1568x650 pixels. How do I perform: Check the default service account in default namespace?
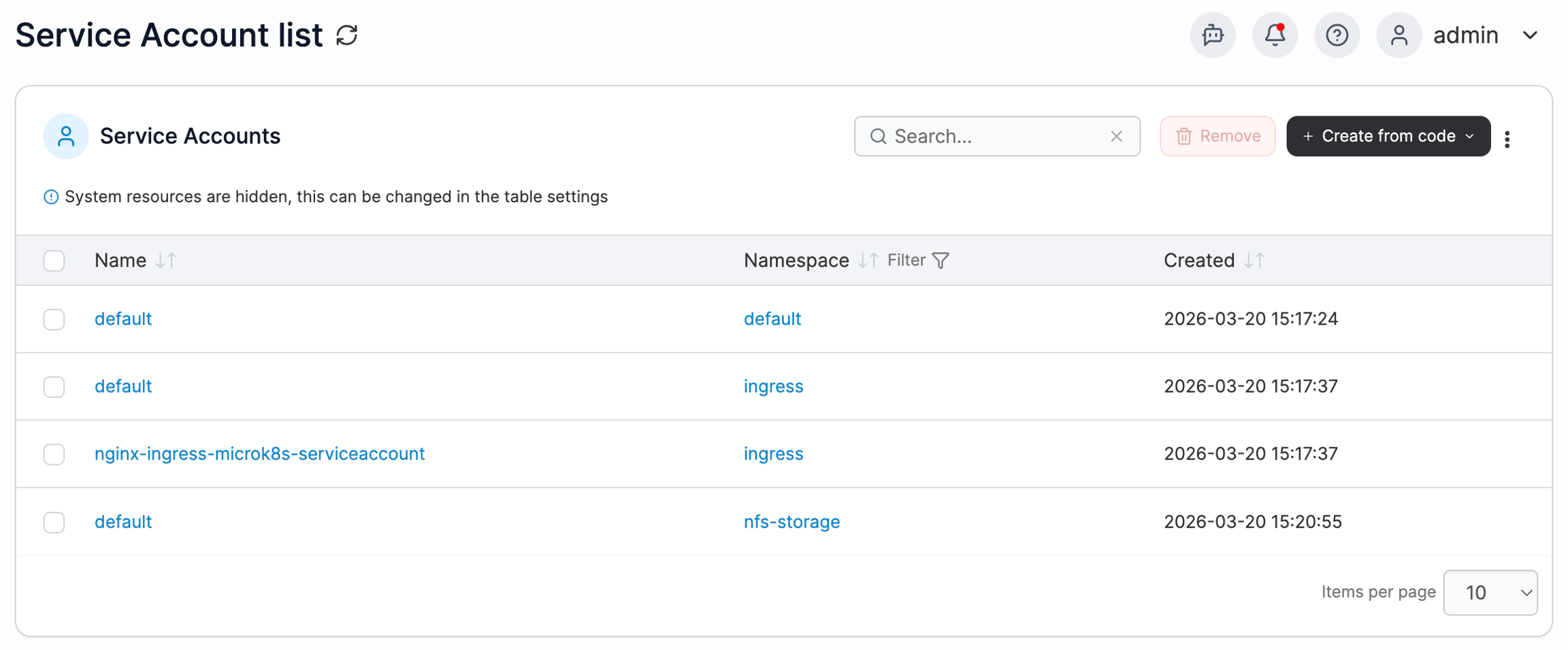click(x=54, y=319)
